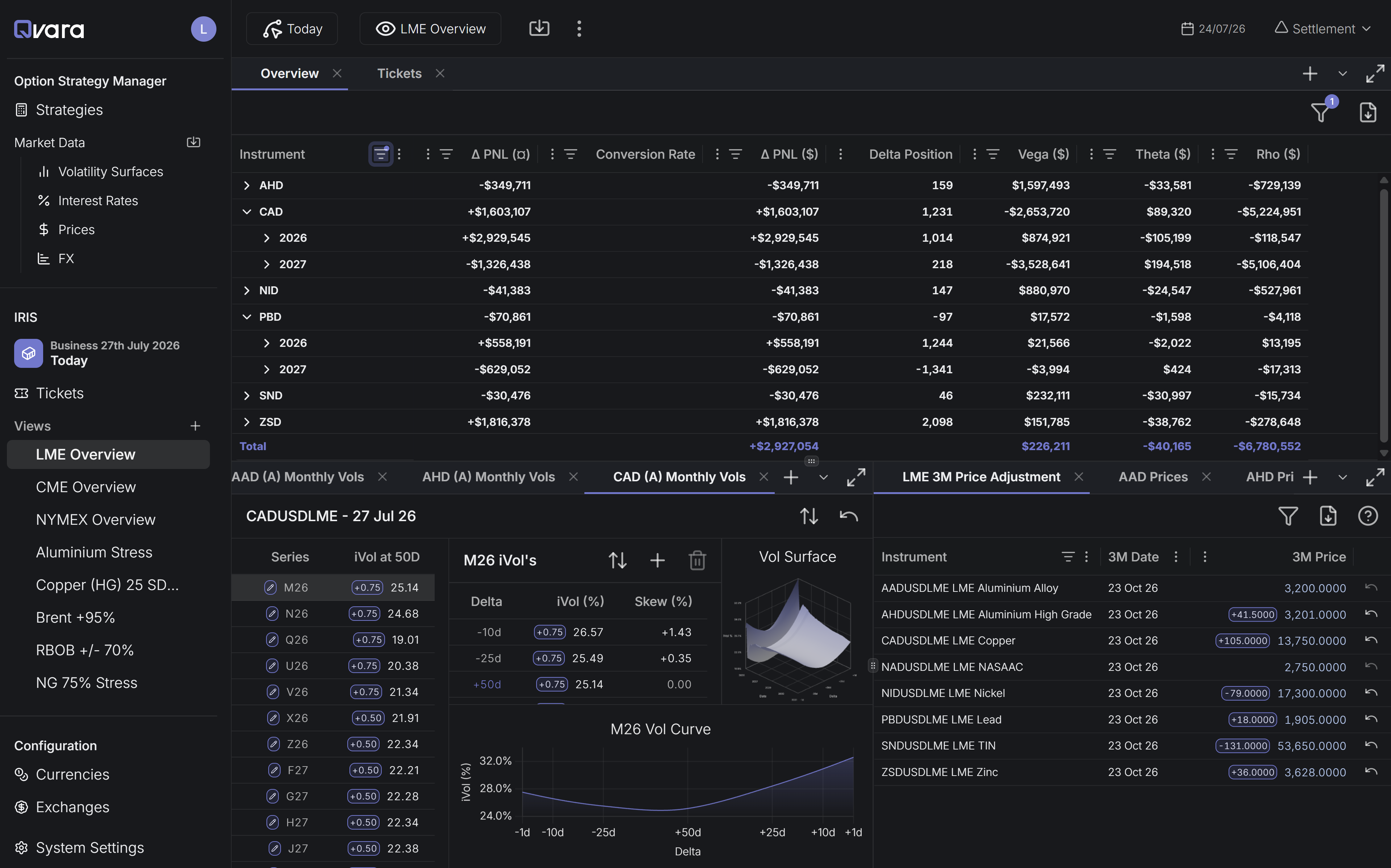The image size is (1391, 868).
Task: Click the Market Data import icon
Action: point(194,142)
